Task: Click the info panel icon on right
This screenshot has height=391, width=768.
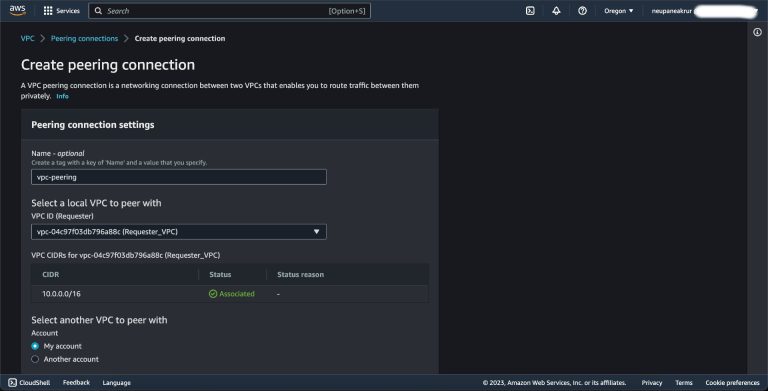Action: pyautogui.click(x=757, y=32)
